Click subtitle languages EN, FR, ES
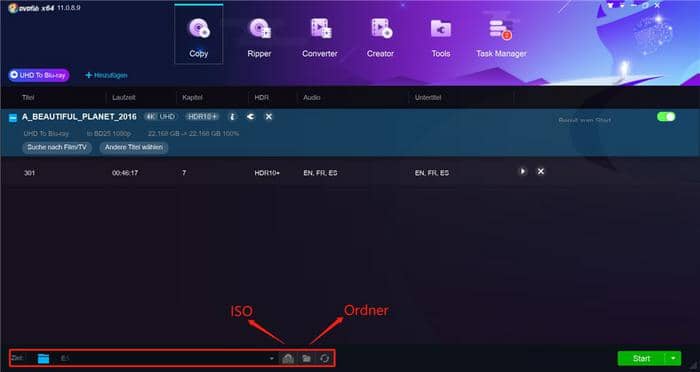 [x=432, y=173]
